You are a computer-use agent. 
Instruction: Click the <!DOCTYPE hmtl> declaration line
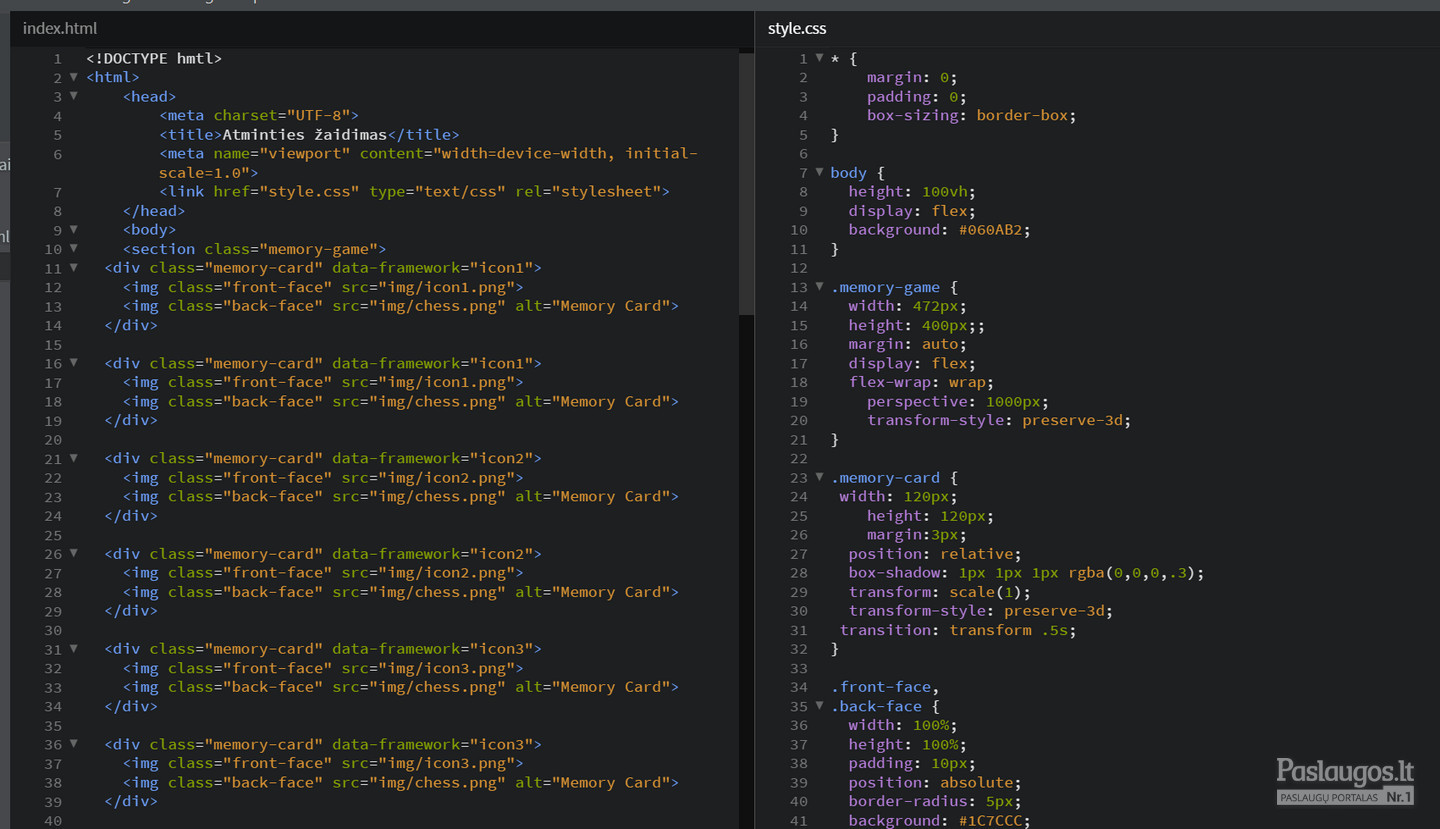(154, 58)
